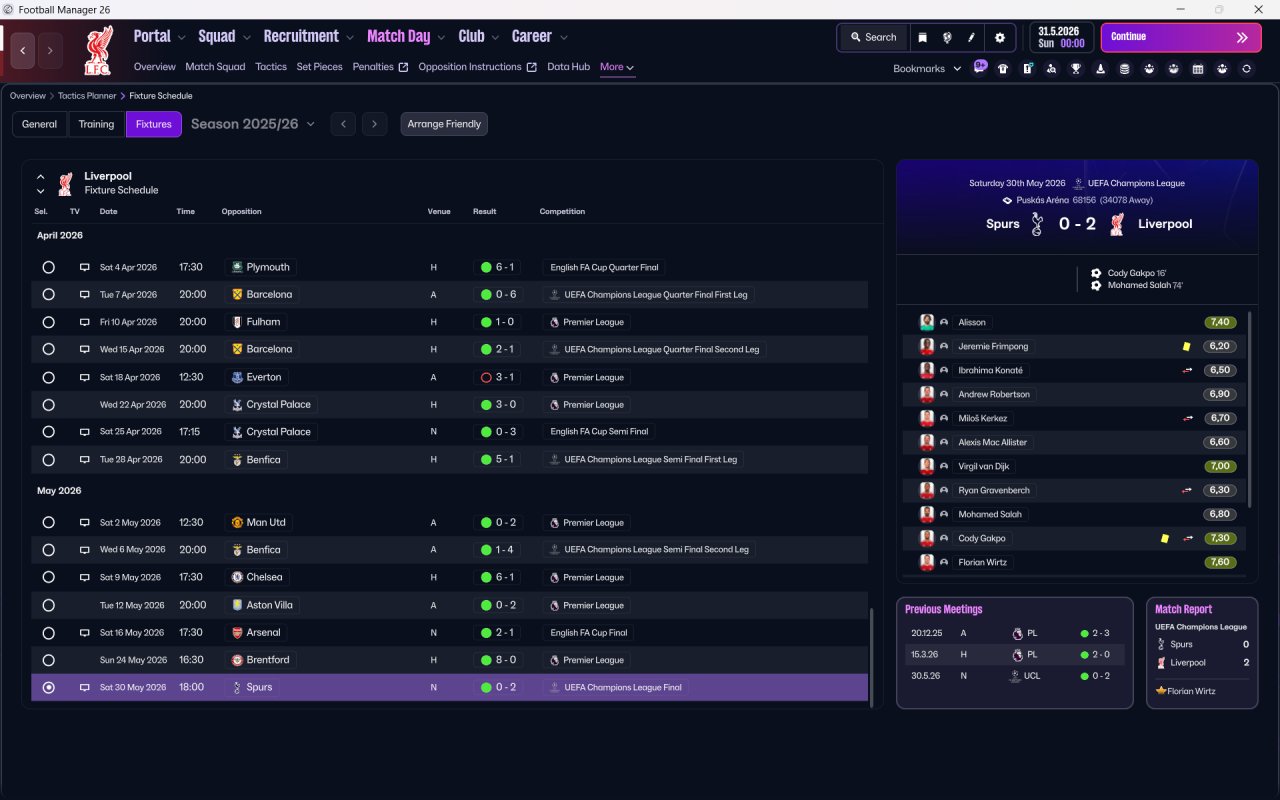Select the Plymouth fixture radio button

coord(48,267)
